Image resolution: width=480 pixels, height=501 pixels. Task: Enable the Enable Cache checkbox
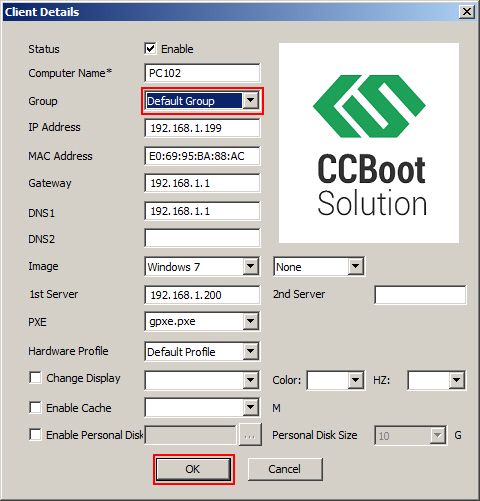[35, 407]
